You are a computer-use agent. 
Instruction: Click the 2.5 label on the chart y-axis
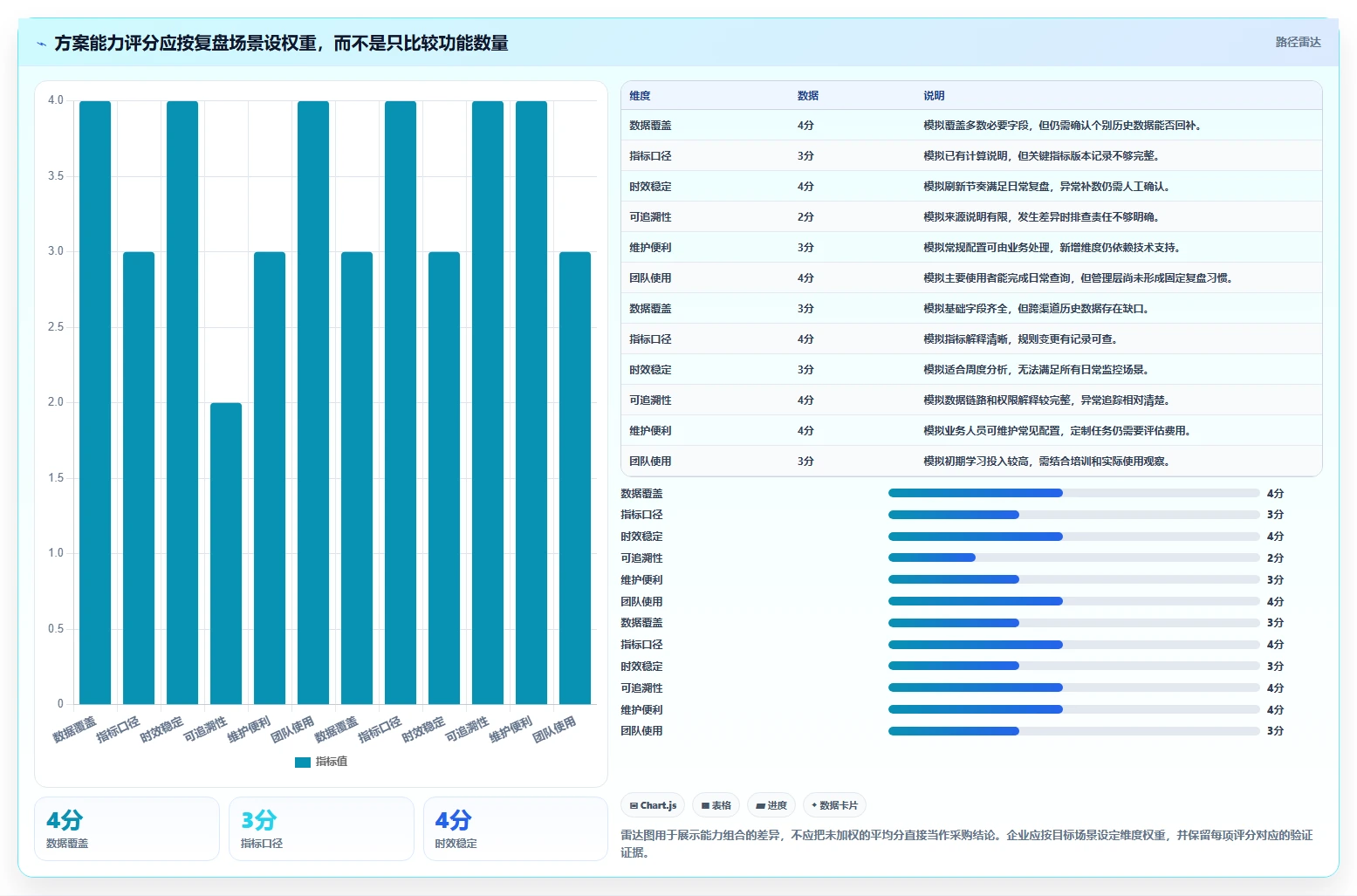click(x=56, y=327)
